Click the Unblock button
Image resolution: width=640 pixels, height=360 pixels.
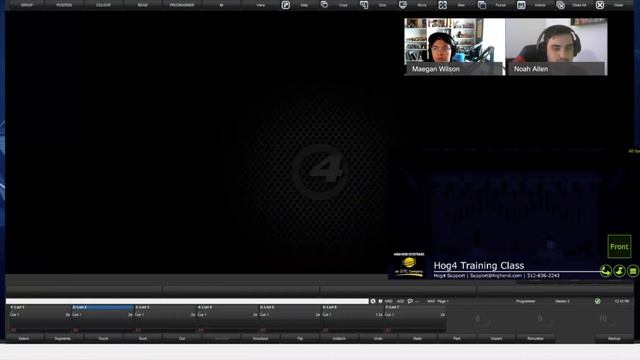point(339,338)
